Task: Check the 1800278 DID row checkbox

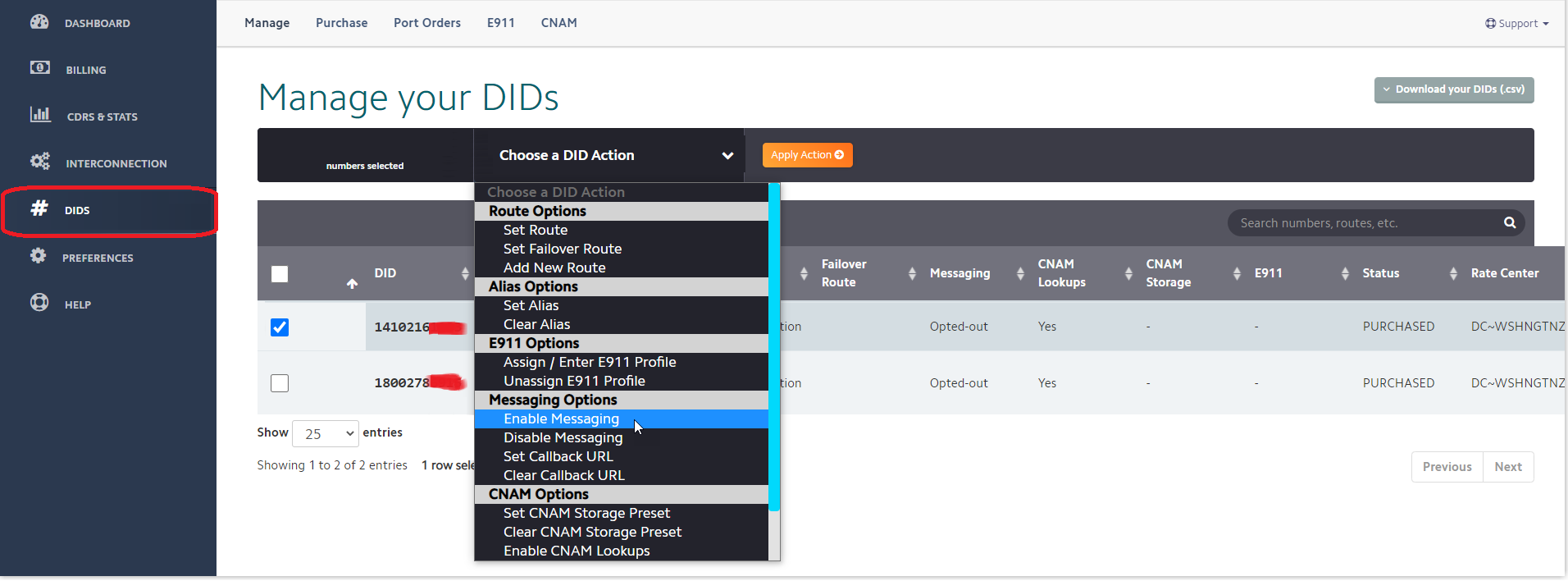Action: tap(280, 383)
